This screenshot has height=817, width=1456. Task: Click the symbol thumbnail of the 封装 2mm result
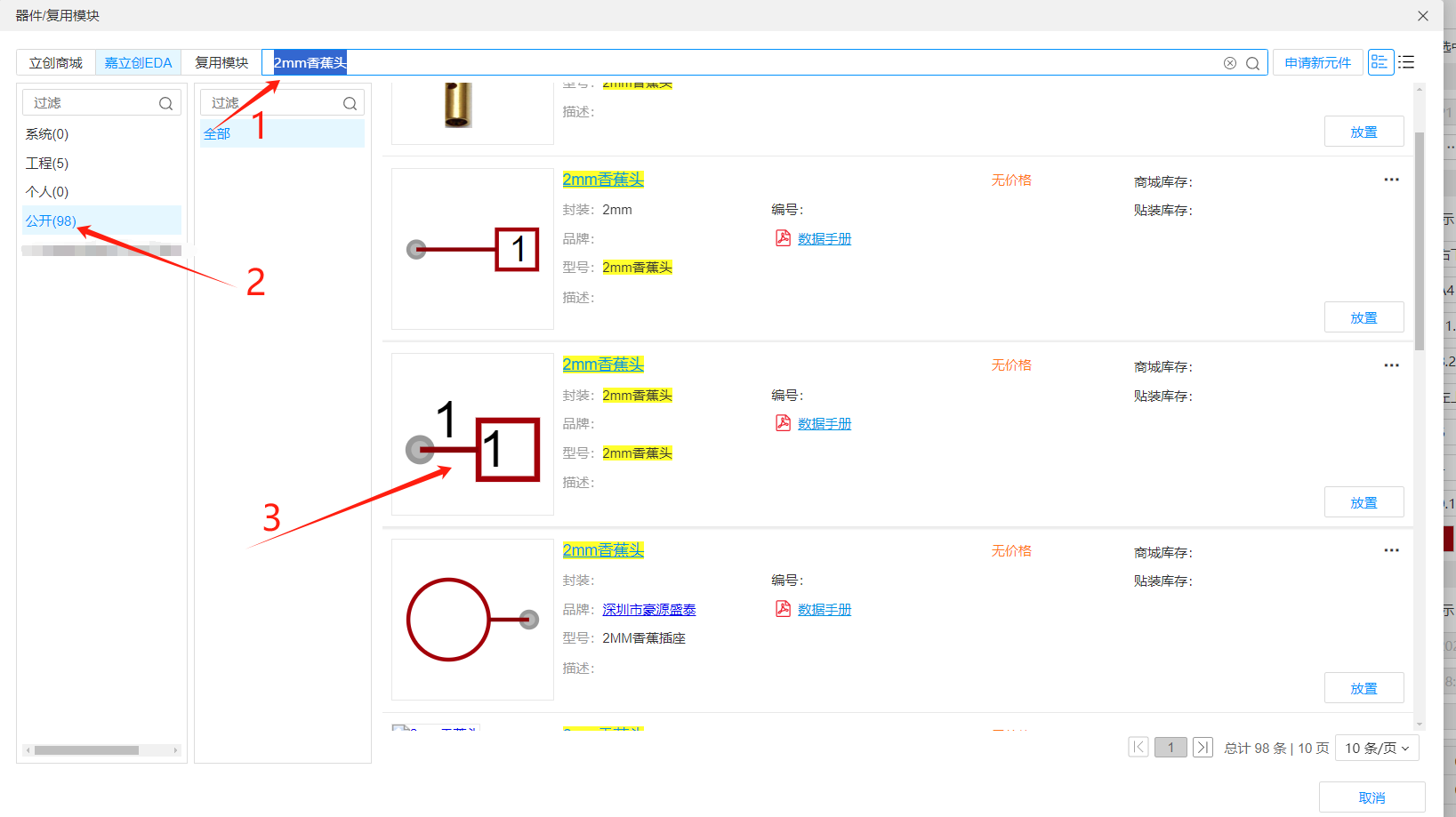click(x=472, y=249)
